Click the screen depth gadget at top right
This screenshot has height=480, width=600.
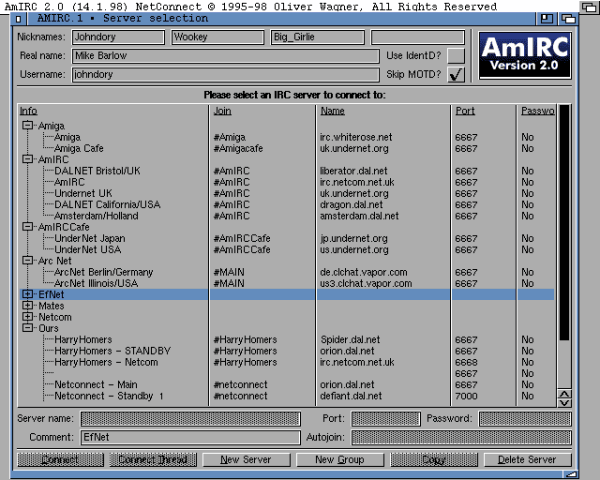pyautogui.click(x=589, y=7)
